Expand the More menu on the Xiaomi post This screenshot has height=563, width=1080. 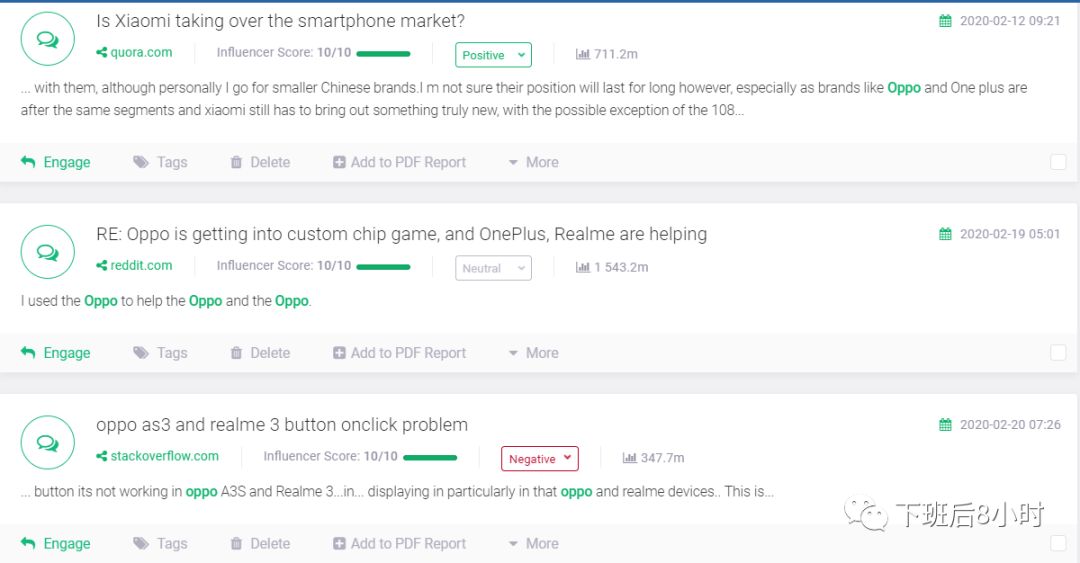pos(534,162)
